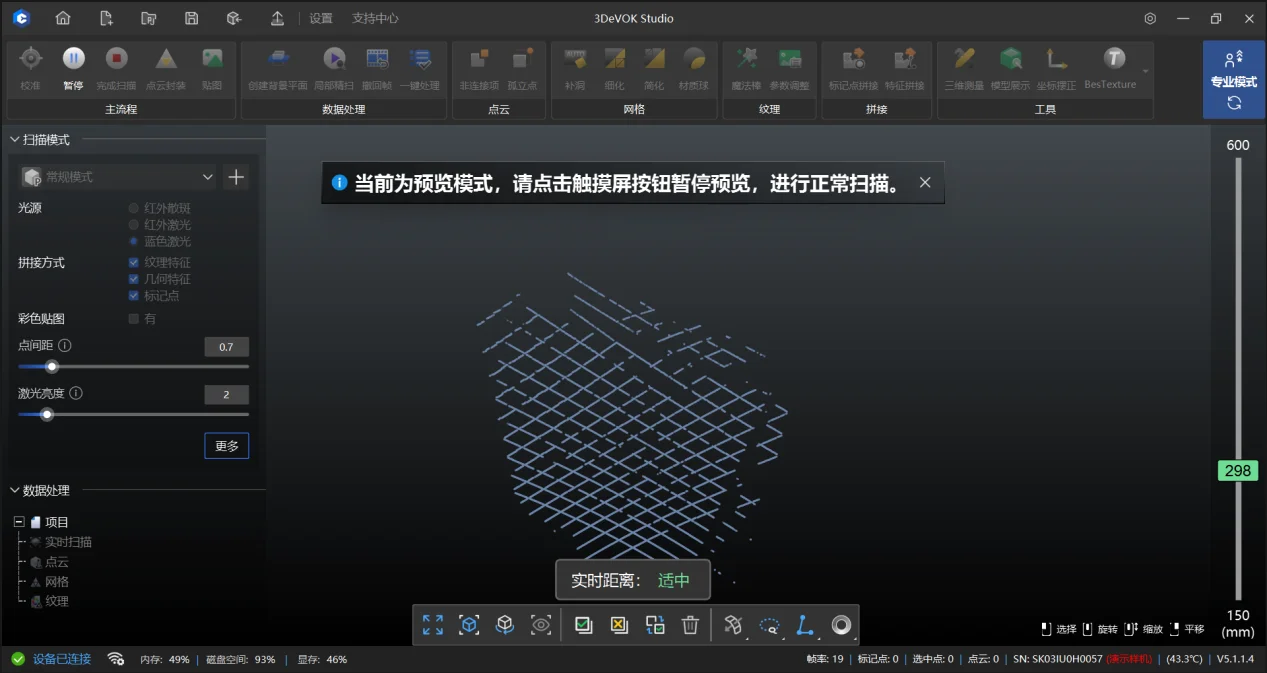Open the 三维测量 measurement tool

click(964, 60)
